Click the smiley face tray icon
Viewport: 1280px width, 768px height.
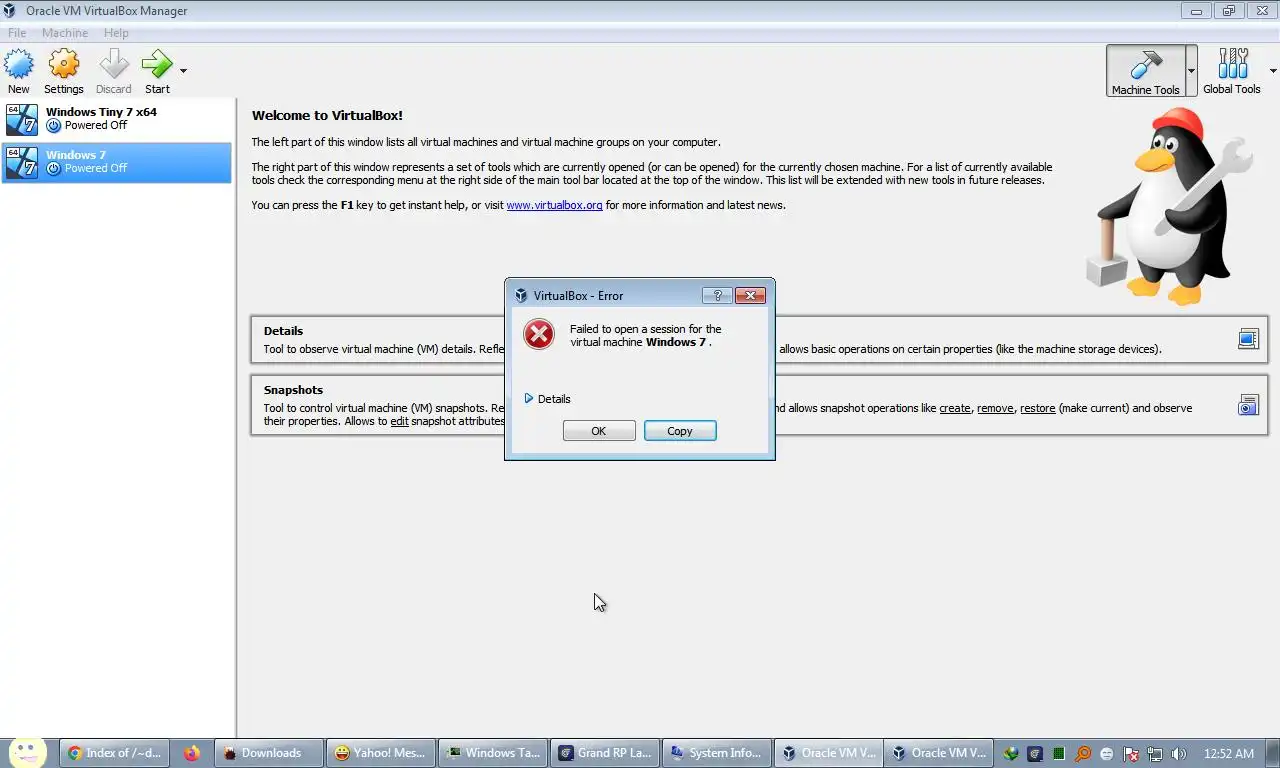pos(1107,754)
